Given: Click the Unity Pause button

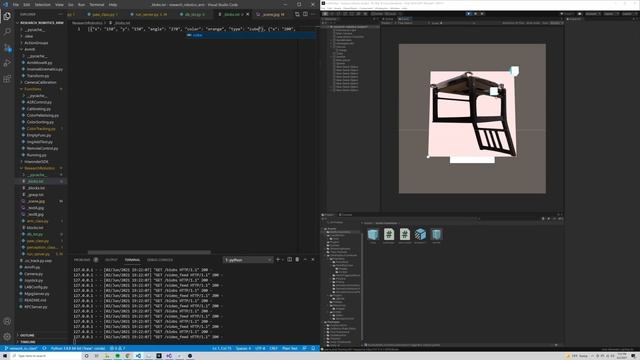Looking at the screenshot, I should 475,14.
